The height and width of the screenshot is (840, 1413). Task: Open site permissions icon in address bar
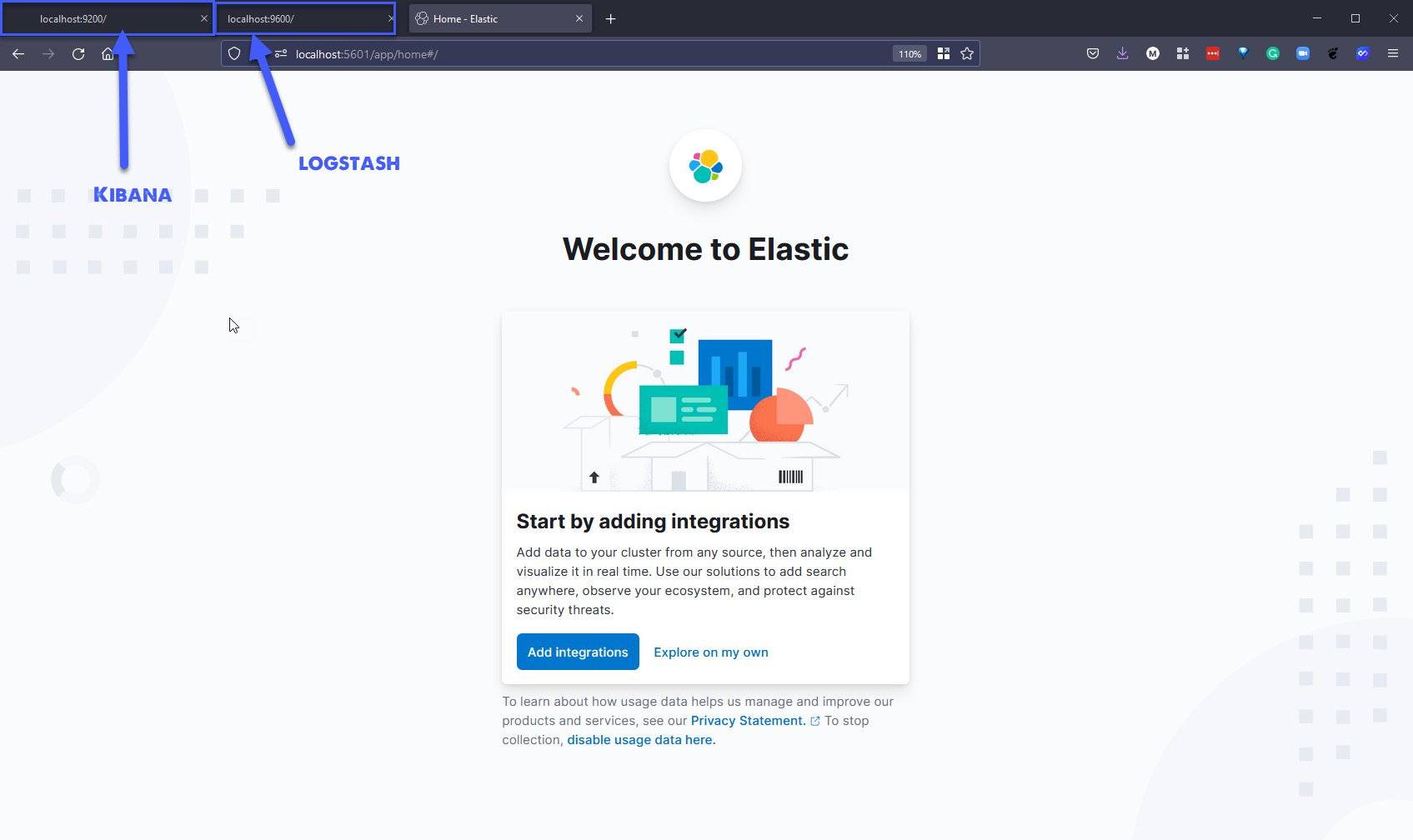click(x=281, y=54)
